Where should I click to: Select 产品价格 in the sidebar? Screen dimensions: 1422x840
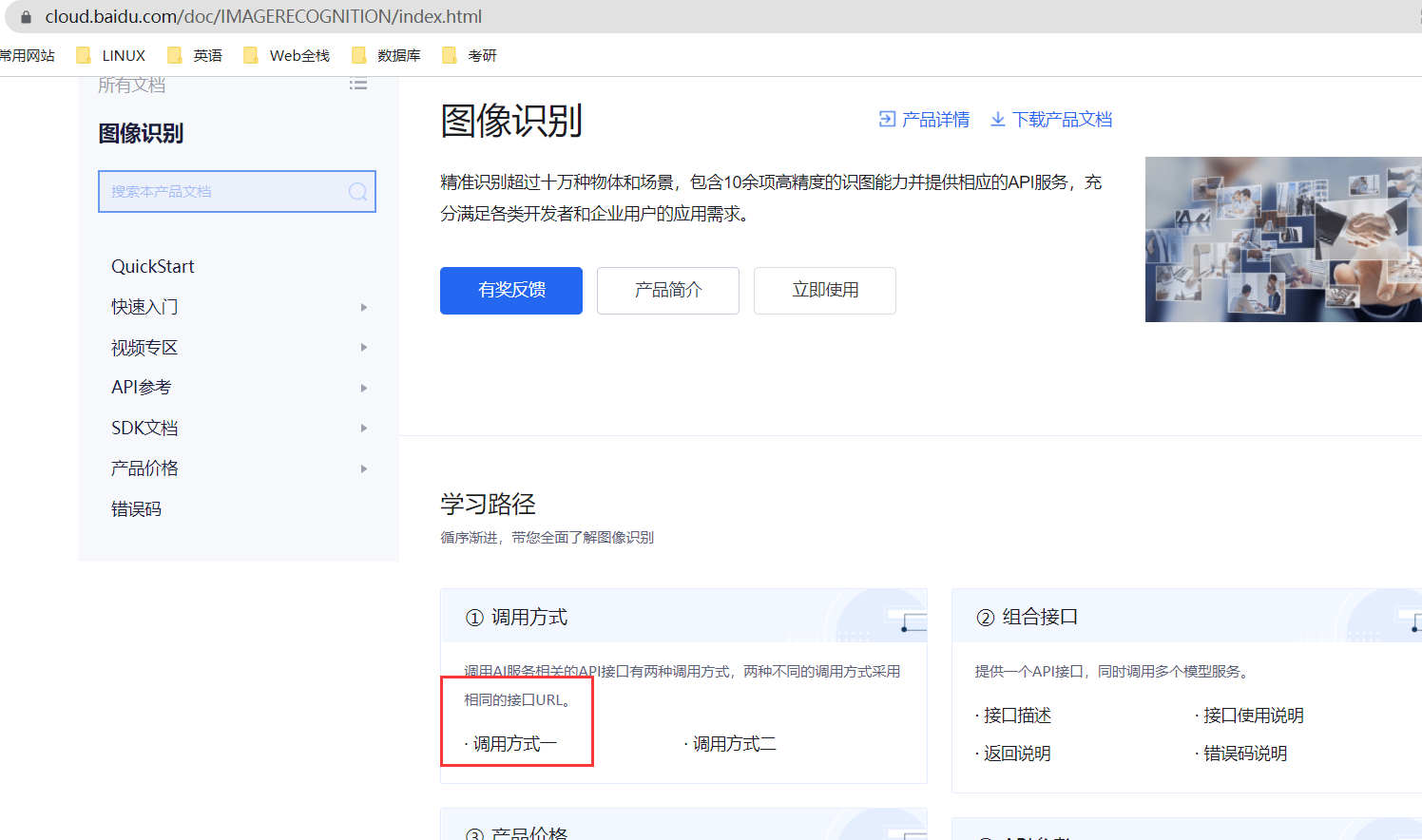click(144, 468)
